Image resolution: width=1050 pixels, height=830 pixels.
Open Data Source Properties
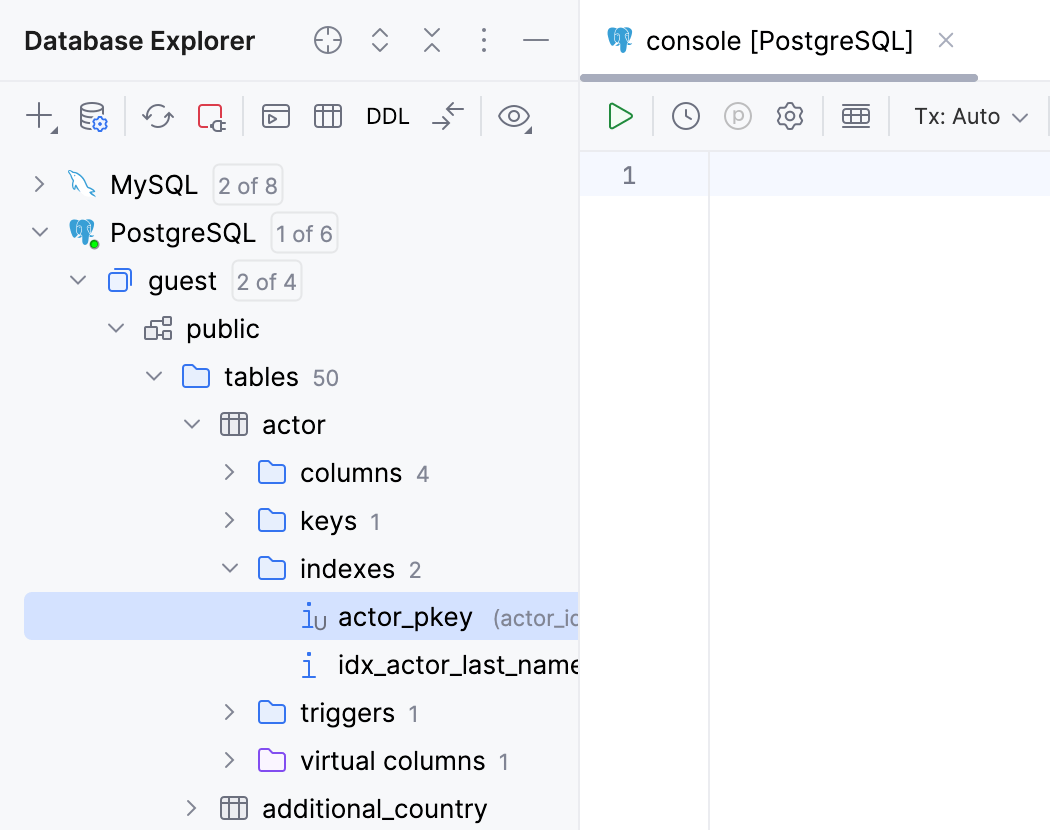point(93,116)
